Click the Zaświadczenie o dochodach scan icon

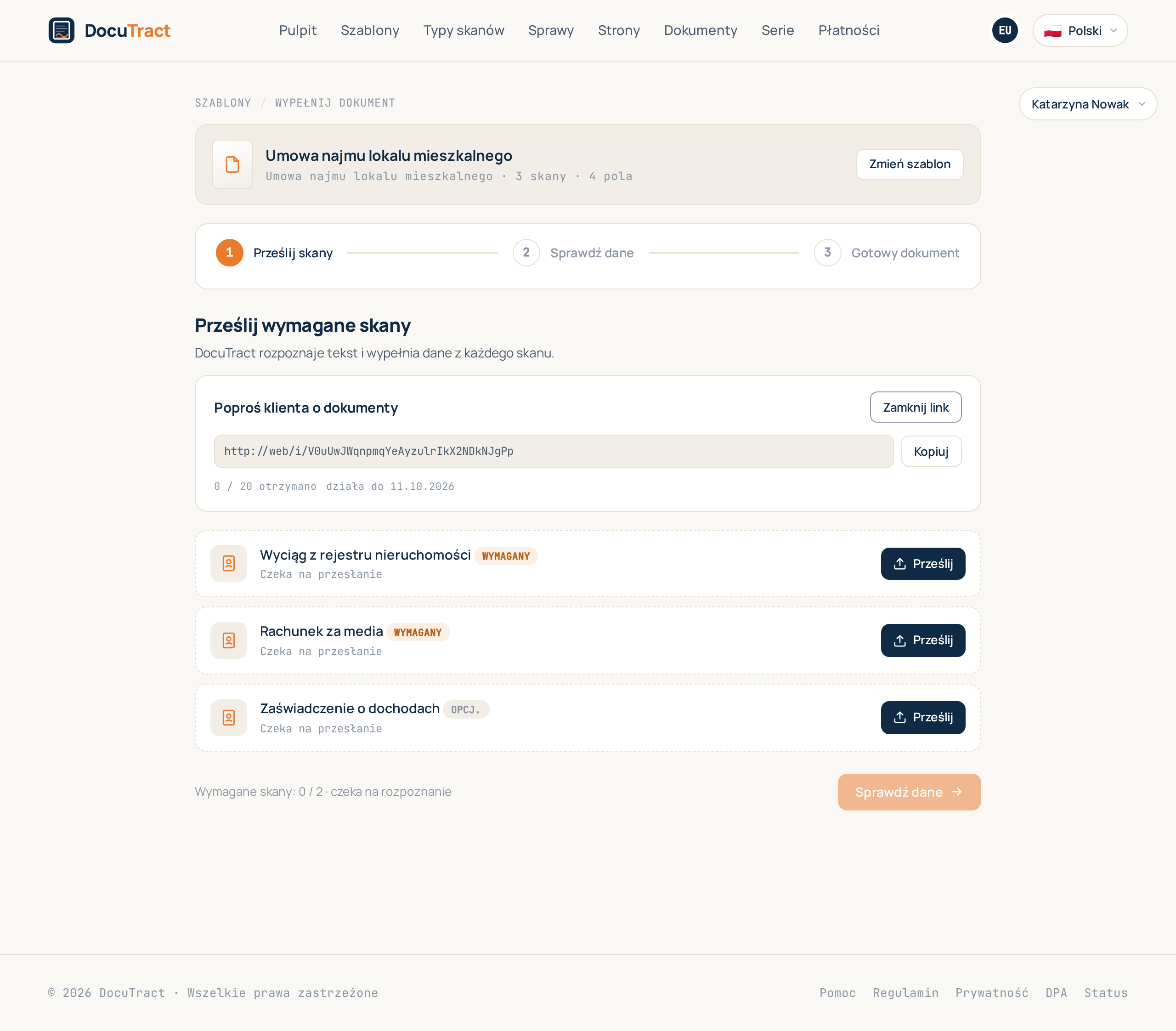(x=229, y=718)
